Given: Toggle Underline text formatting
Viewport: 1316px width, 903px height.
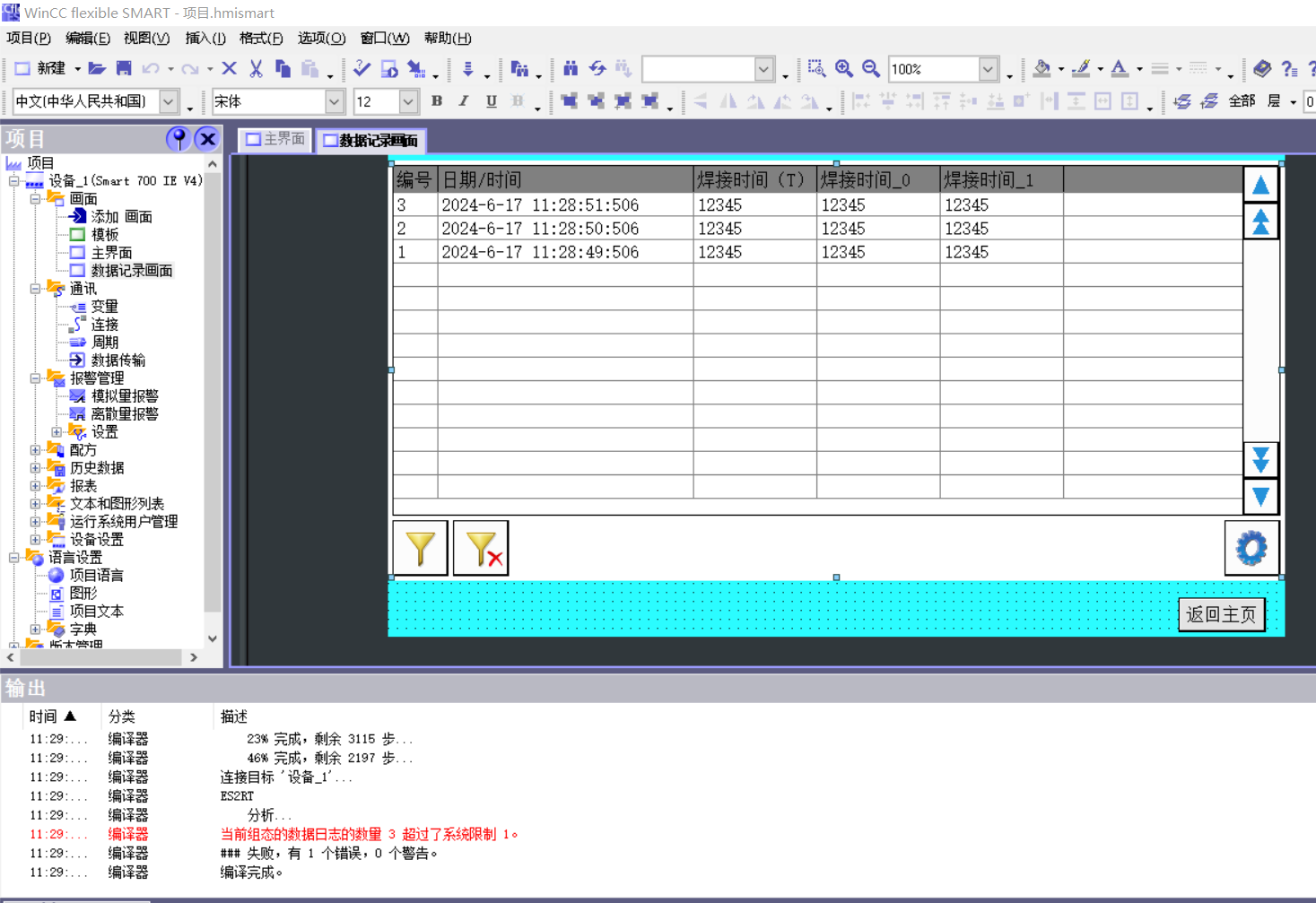Looking at the screenshot, I should click(x=491, y=101).
